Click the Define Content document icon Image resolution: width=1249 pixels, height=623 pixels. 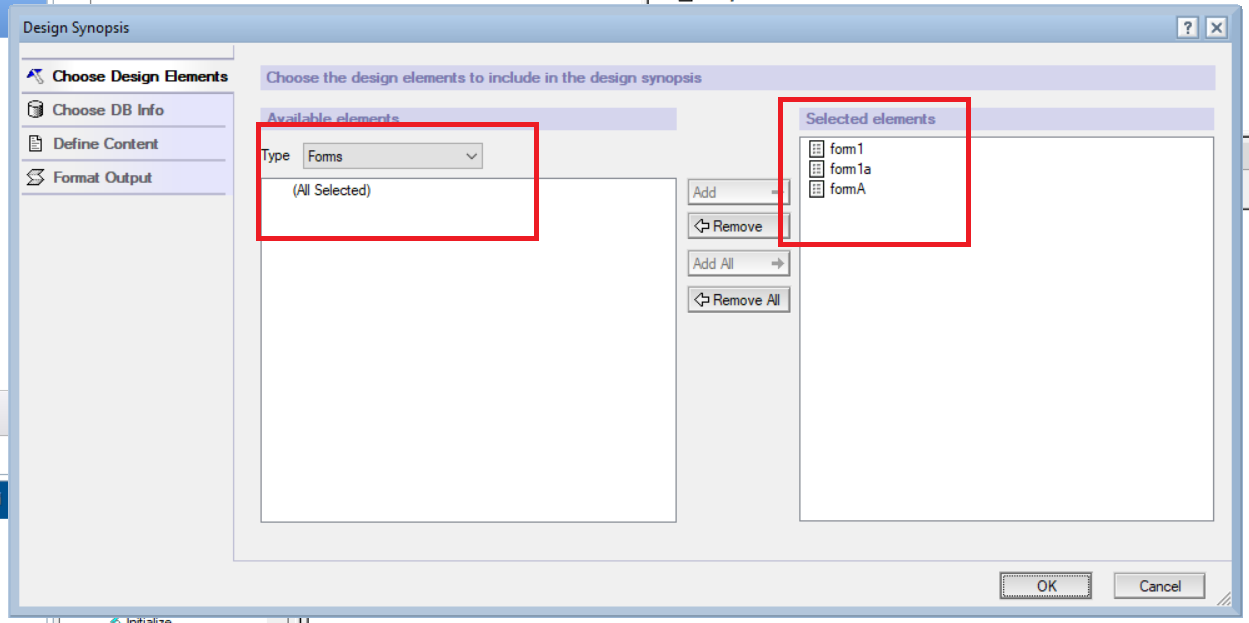(x=34, y=143)
